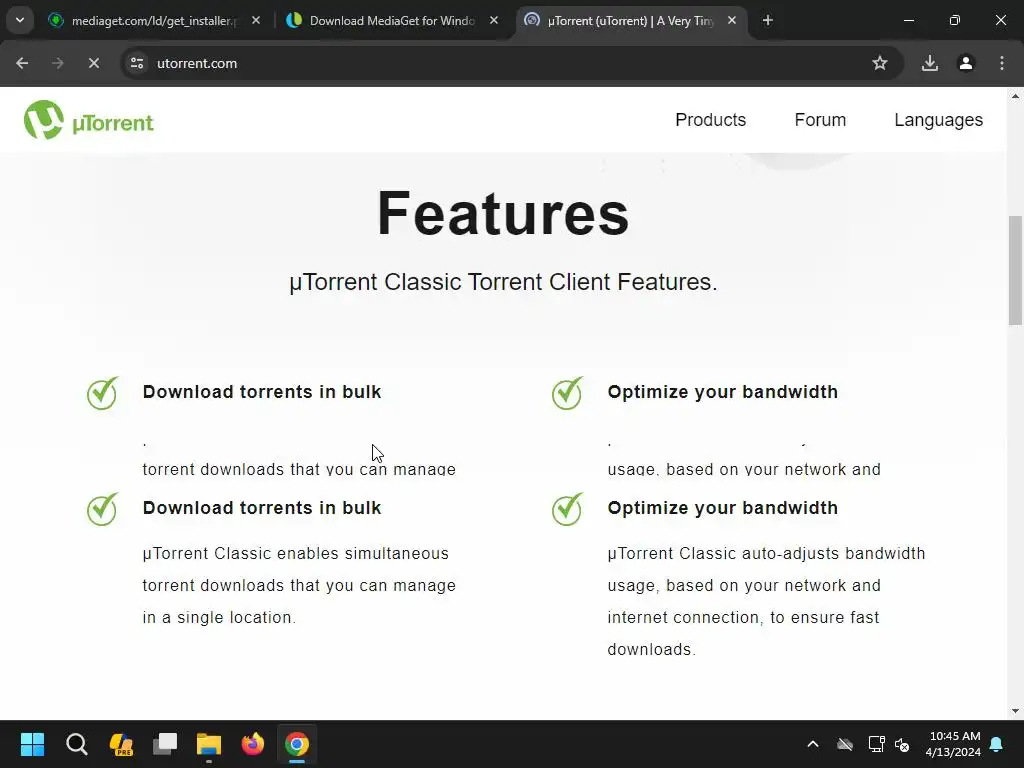Screen dimensions: 1024x768
Task: Open the notifications bell icon
Action: (997, 744)
